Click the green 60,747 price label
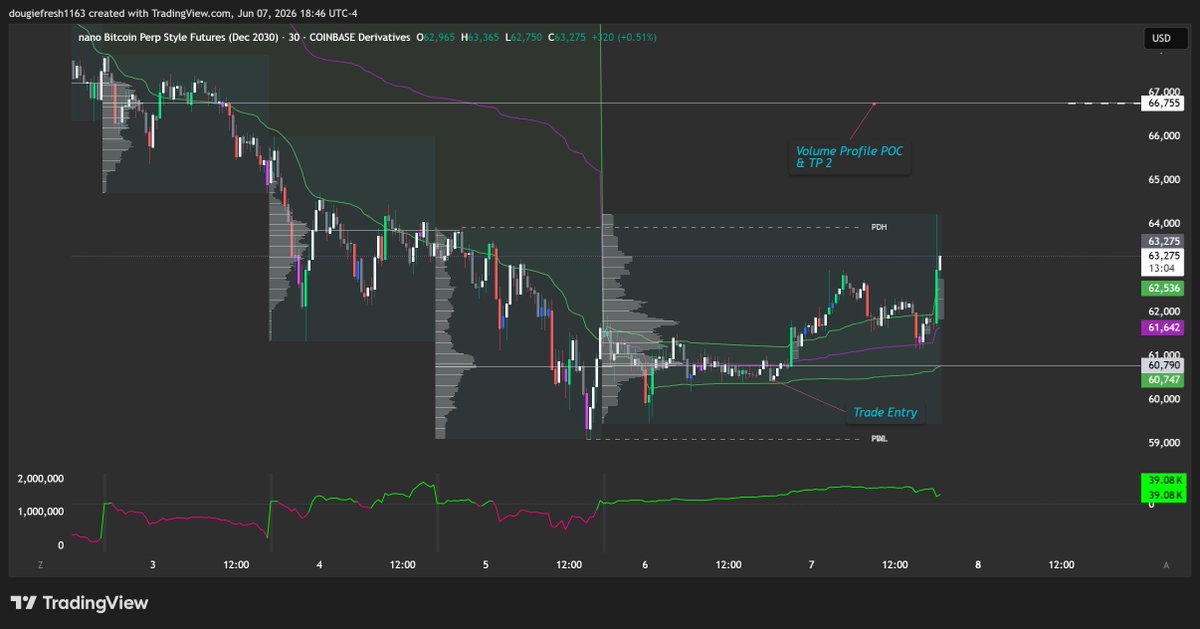The height and width of the screenshot is (629, 1200). pos(1162,380)
